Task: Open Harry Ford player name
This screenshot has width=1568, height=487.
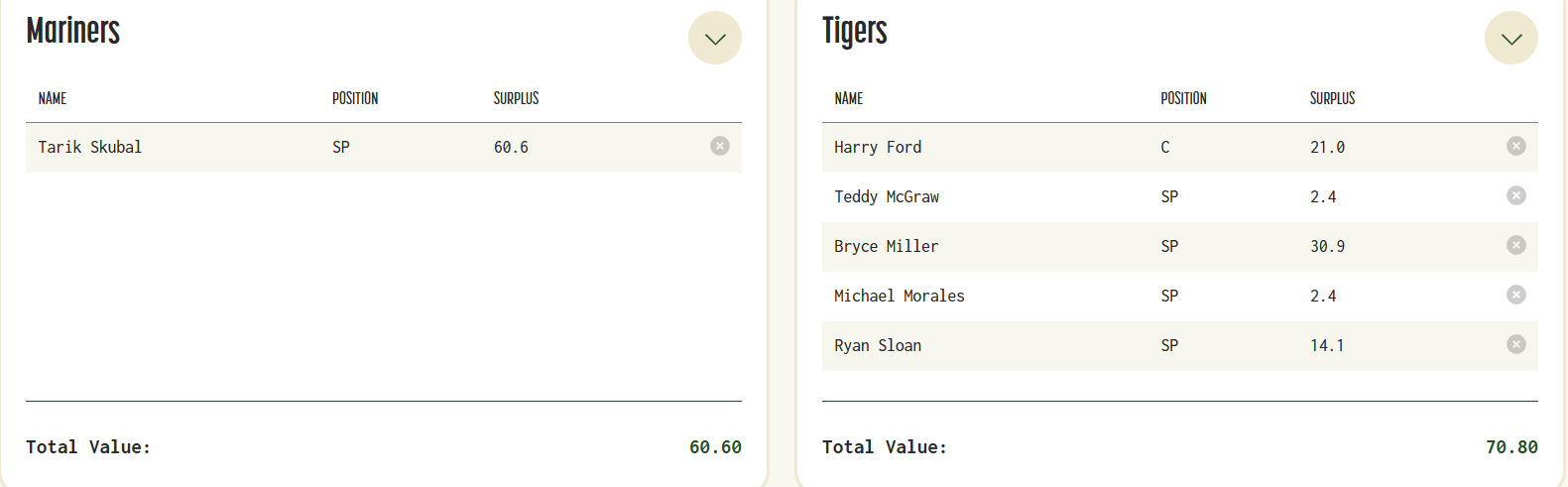Action: [x=878, y=147]
